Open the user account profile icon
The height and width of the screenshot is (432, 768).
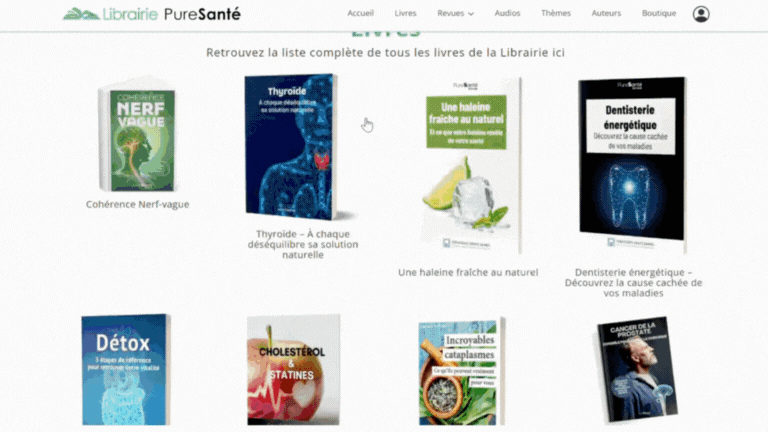(701, 14)
